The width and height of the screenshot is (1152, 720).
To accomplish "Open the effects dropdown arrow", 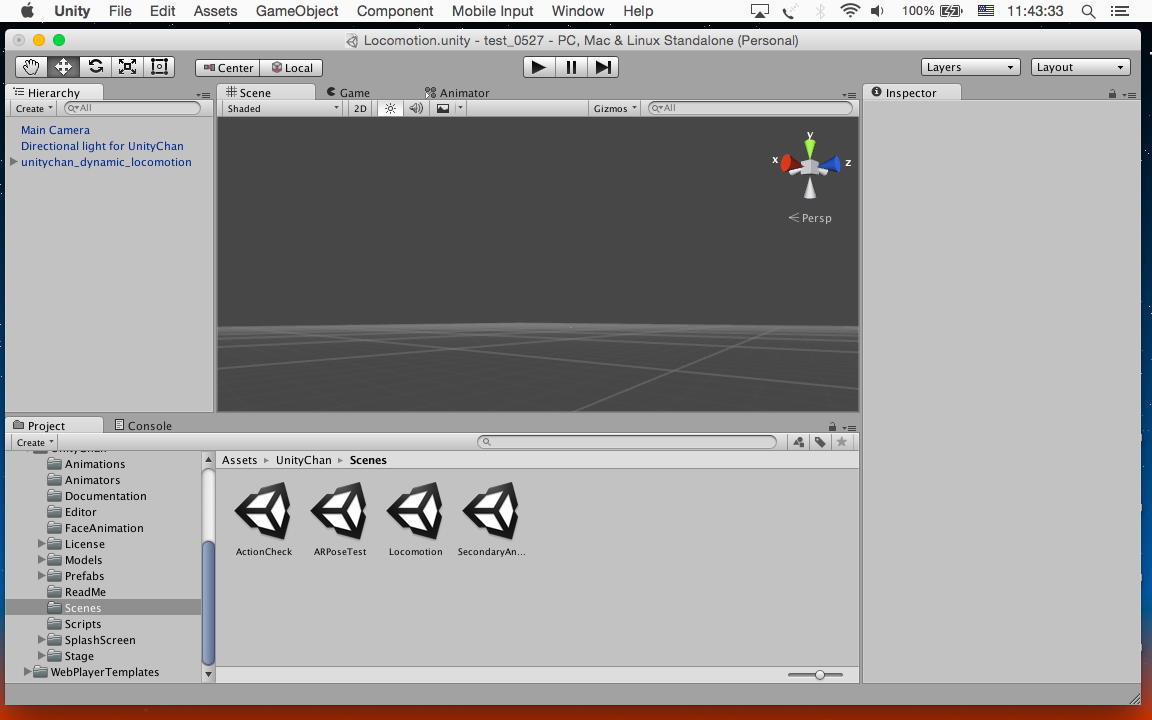I will (460, 108).
